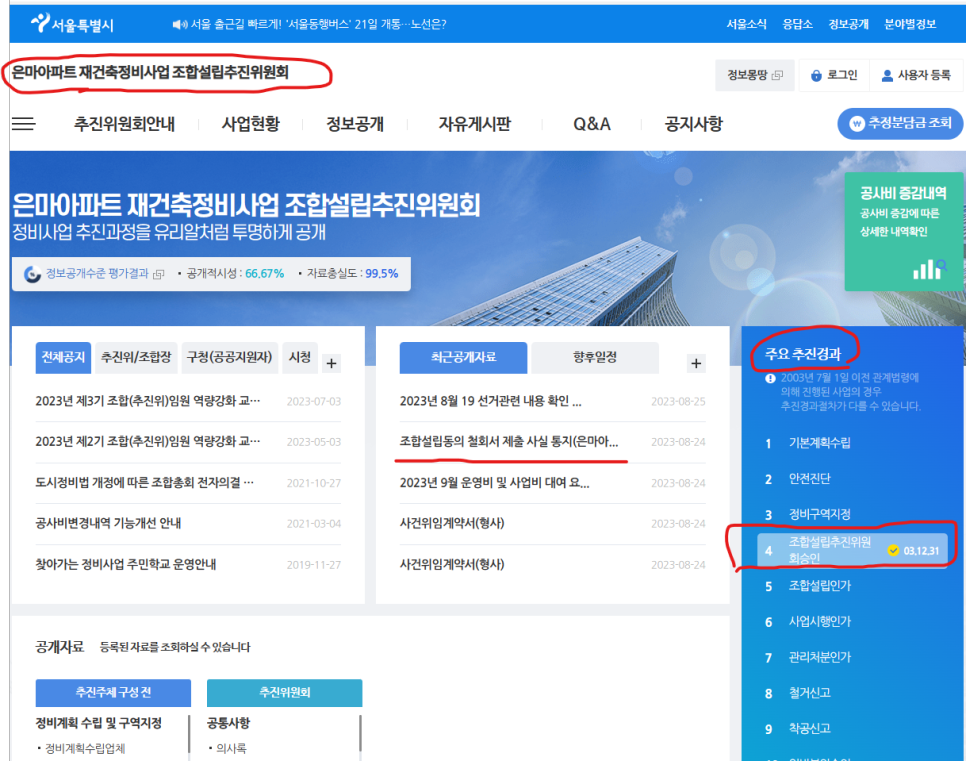
Task: Switch to 최근공개자료 tab
Action: (463, 357)
